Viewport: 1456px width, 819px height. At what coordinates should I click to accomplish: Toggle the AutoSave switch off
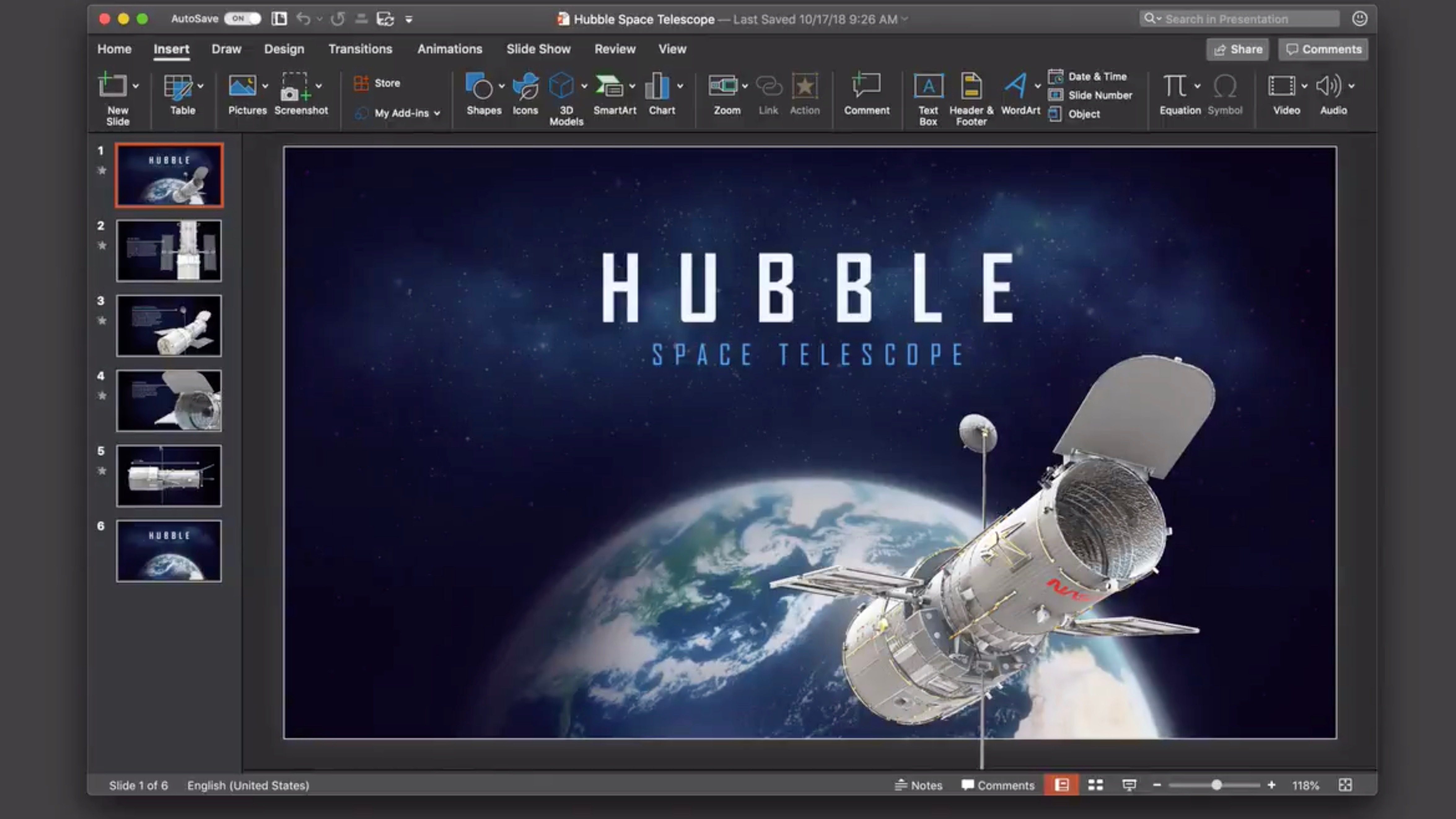pyautogui.click(x=243, y=19)
